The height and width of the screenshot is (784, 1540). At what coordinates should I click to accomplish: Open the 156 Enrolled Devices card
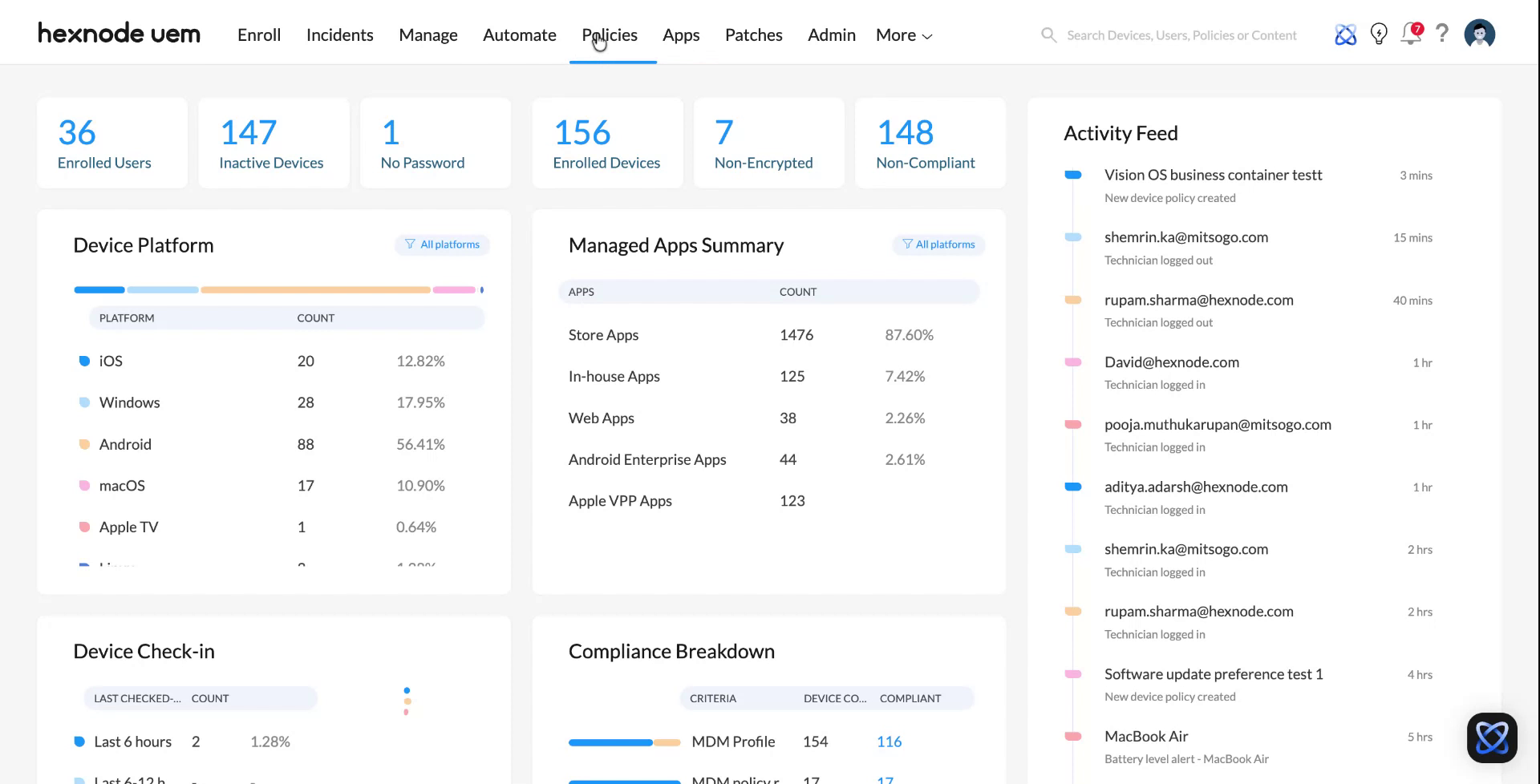pos(606,143)
